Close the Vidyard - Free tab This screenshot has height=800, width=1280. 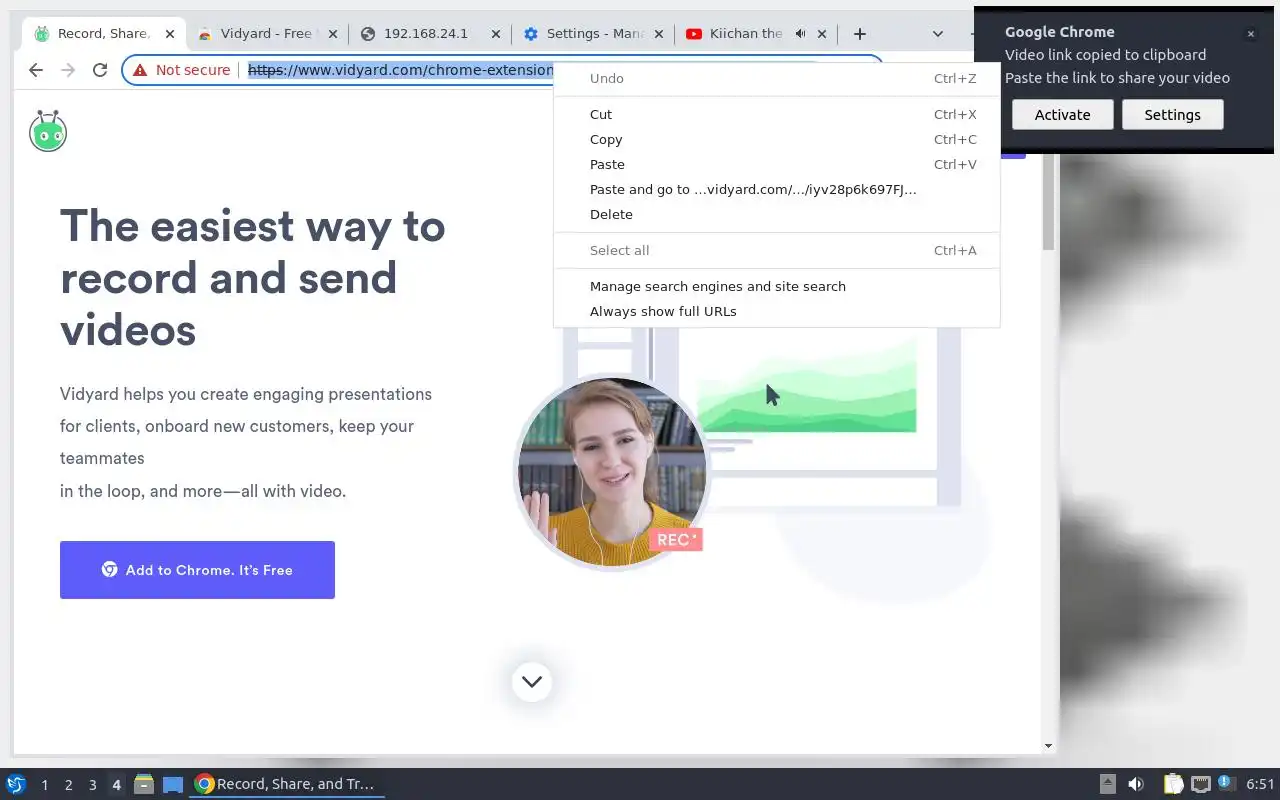[332, 33]
